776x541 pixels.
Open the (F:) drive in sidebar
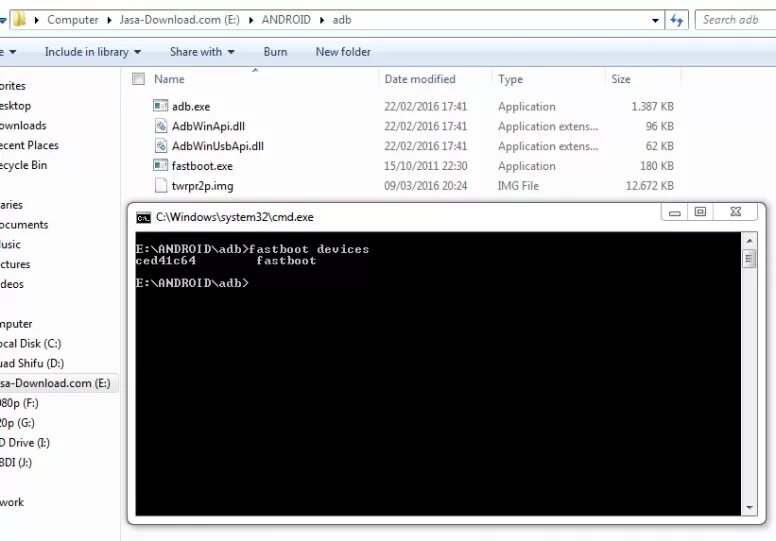coord(19,402)
